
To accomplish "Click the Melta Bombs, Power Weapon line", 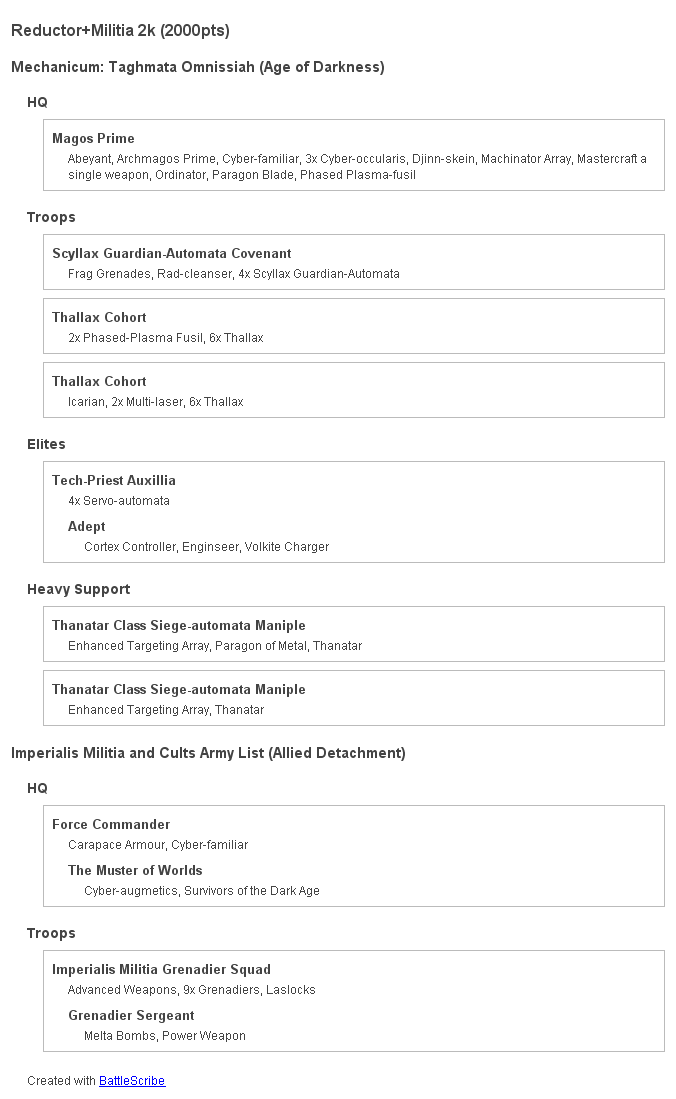I will [x=164, y=1036].
